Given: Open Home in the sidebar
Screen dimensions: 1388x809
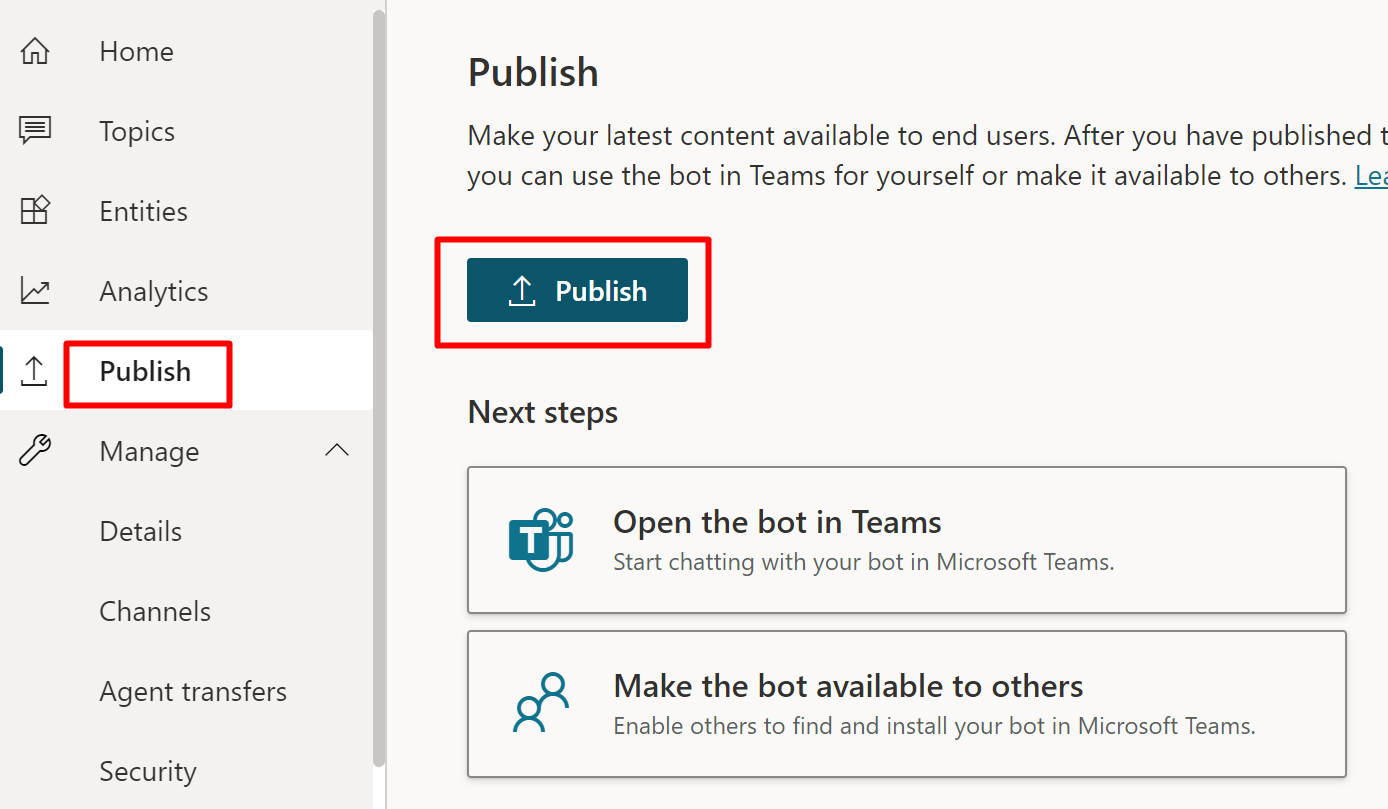Looking at the screenshot, I should [x=136, y=51].
